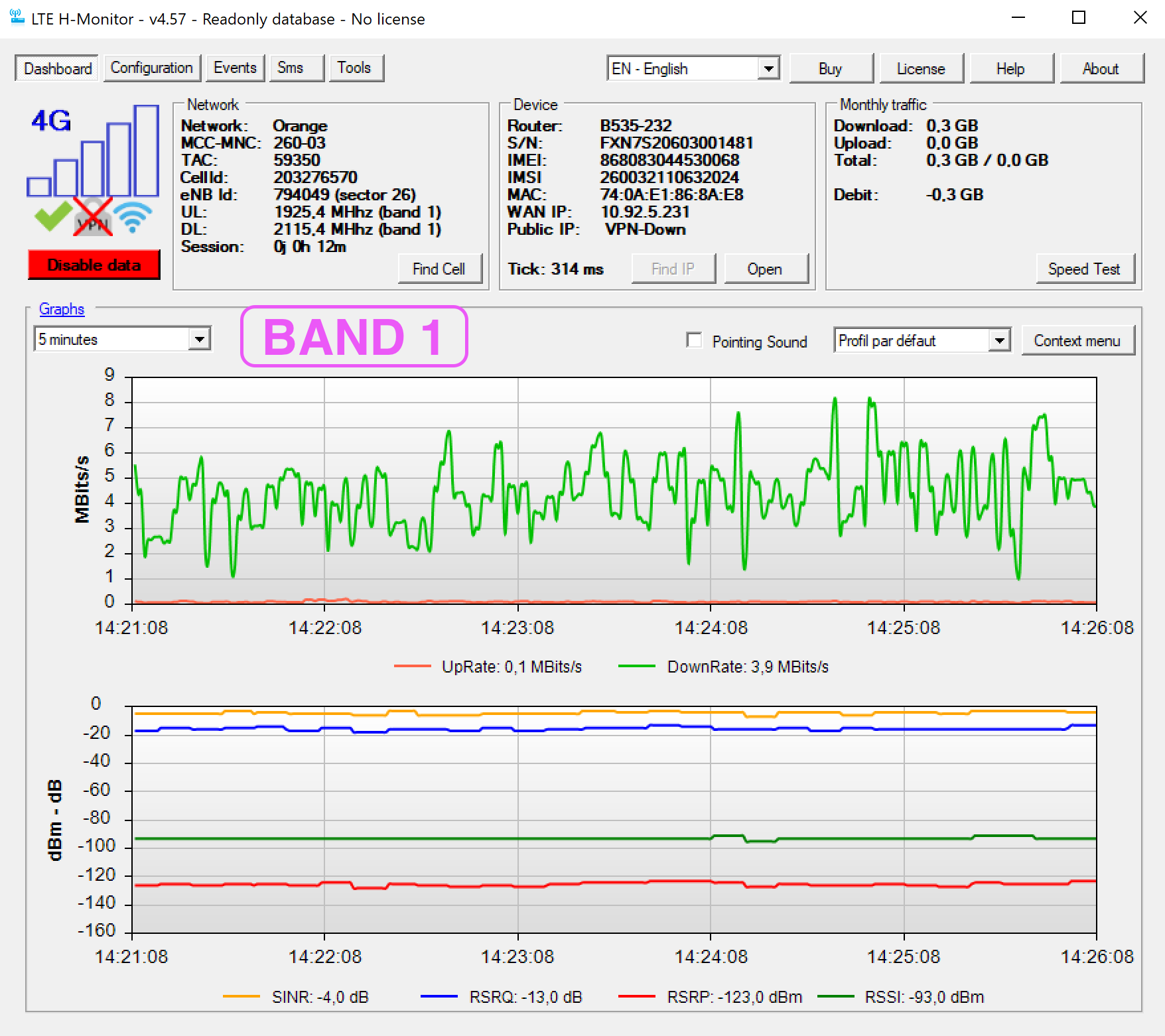Click the DownRate legend entry
Viewport: 1165px width, 1036px height.
(724, 667)
